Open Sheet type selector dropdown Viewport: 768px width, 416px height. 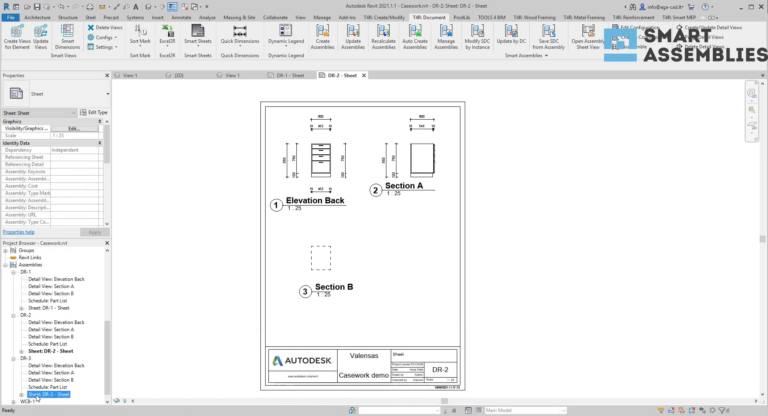point(108,94)
